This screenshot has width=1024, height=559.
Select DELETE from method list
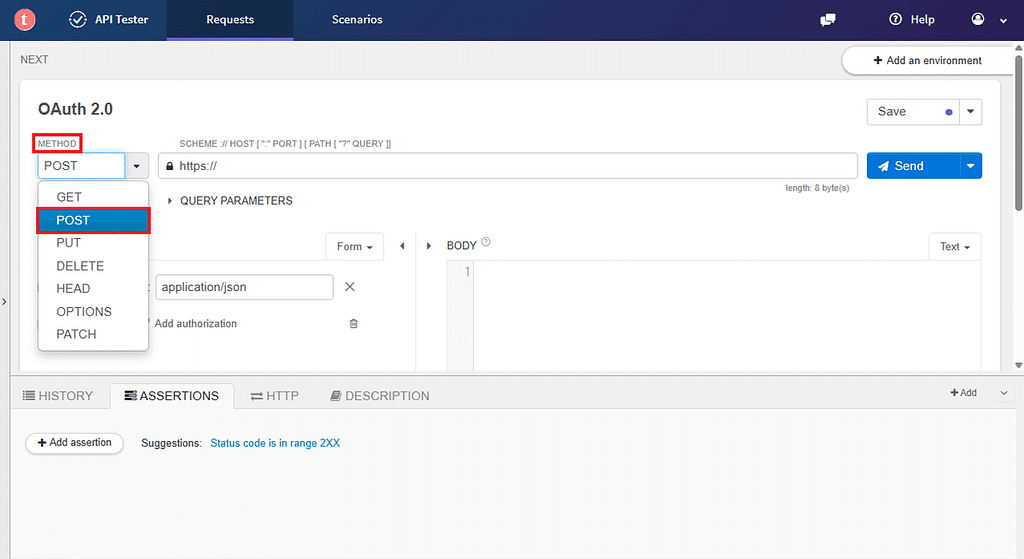pyautogui.click(x=93, y=266)
